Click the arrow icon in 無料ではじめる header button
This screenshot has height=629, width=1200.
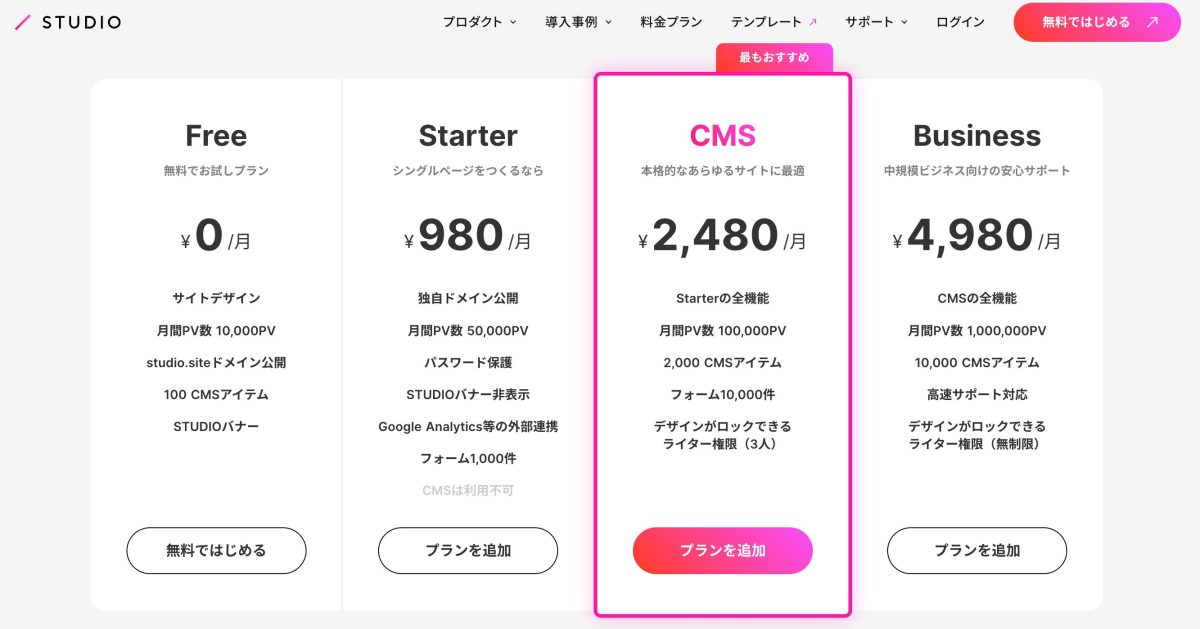1153,22
